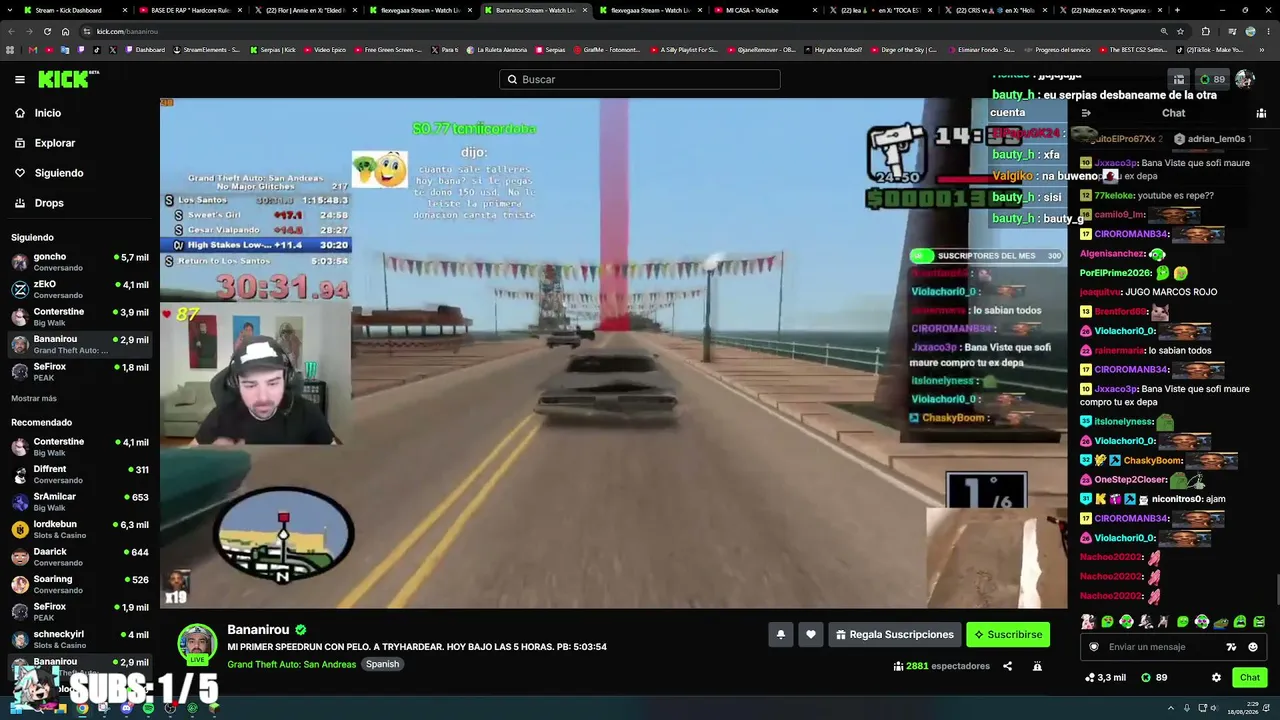Open the 7TV emote icon in chat input
1280x720 pixels.
[x=1231, y=647]
